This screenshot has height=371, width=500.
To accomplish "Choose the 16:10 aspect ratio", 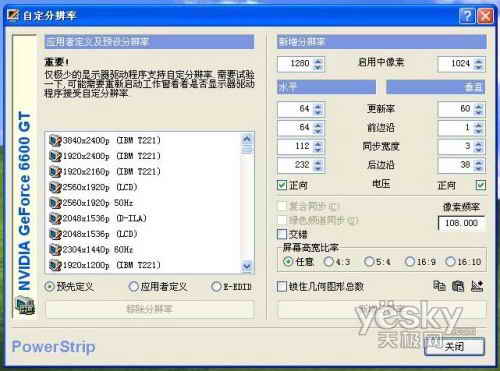I will point(450,262).
